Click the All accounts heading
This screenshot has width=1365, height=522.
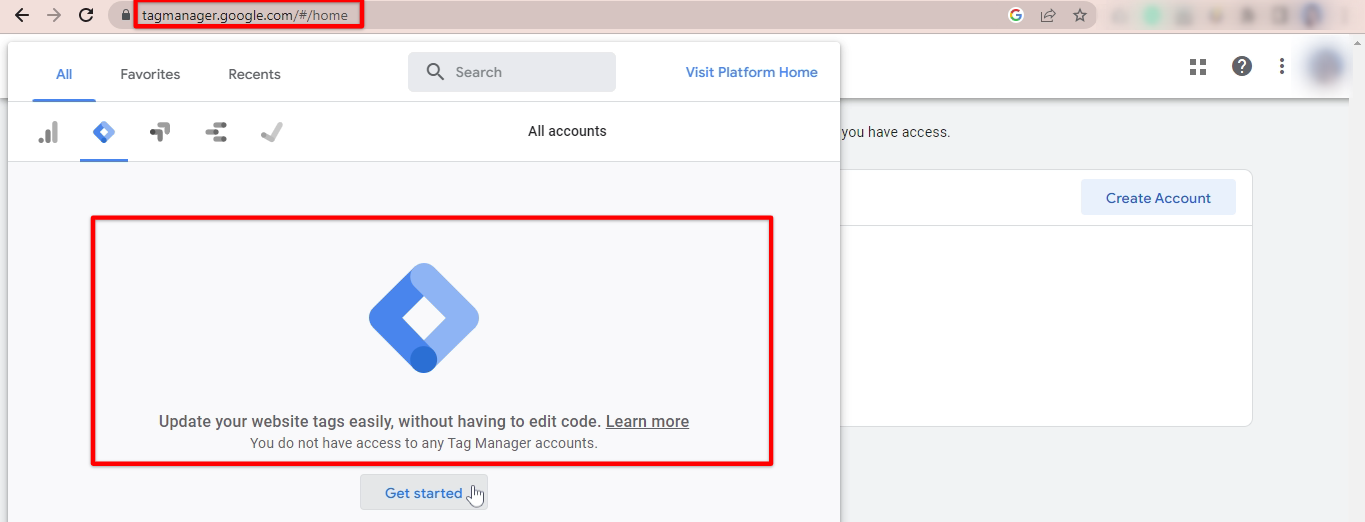567,131
